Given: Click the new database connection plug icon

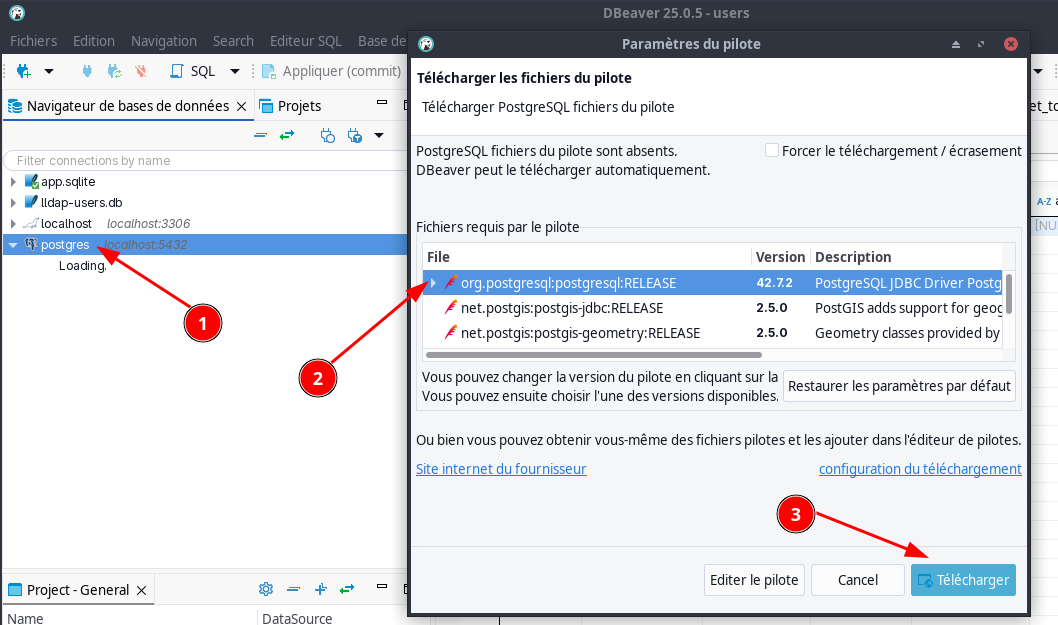Looking at the screenshot, I should click(24, 71).
